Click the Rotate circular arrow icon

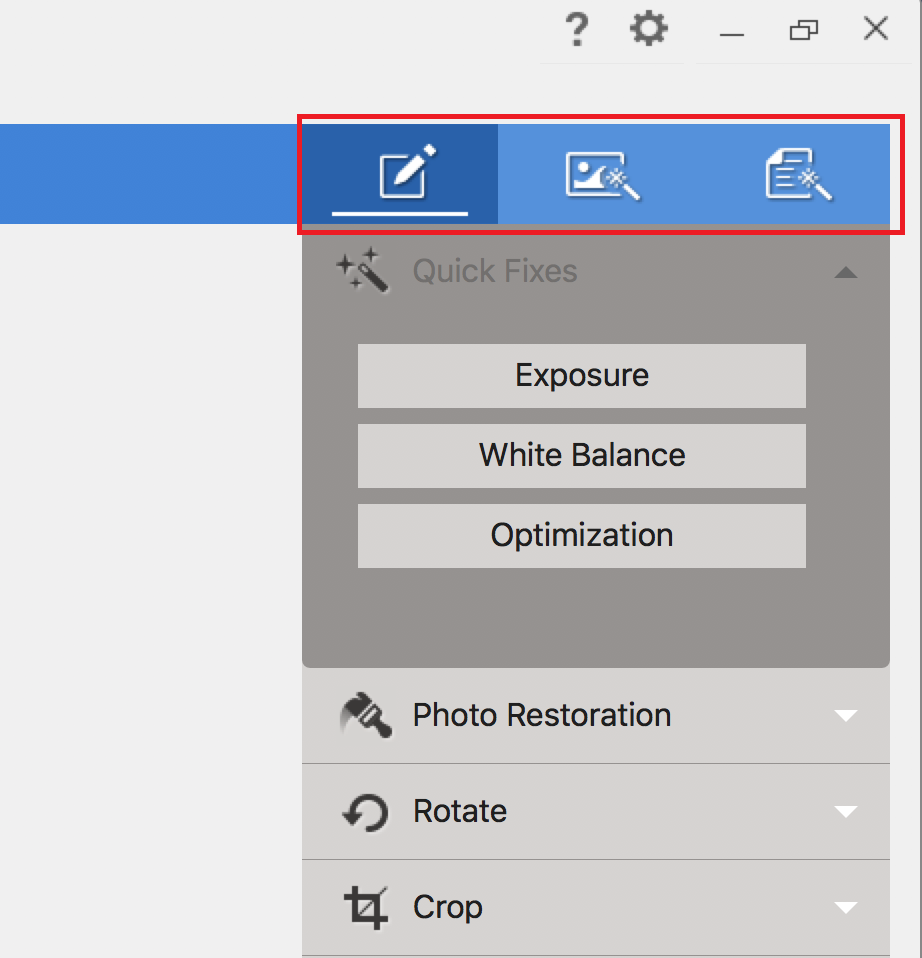coord(365,812)
